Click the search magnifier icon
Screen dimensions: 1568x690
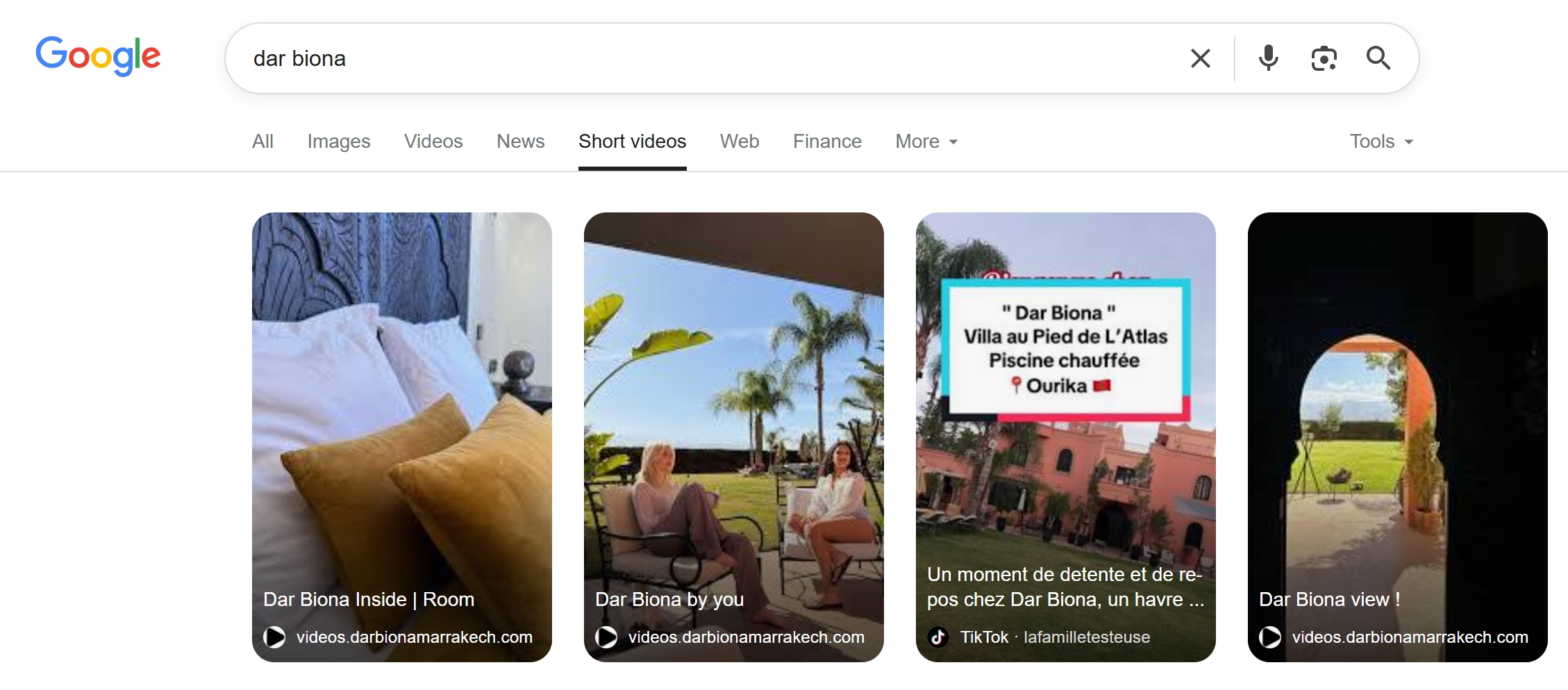[1378, 58]
